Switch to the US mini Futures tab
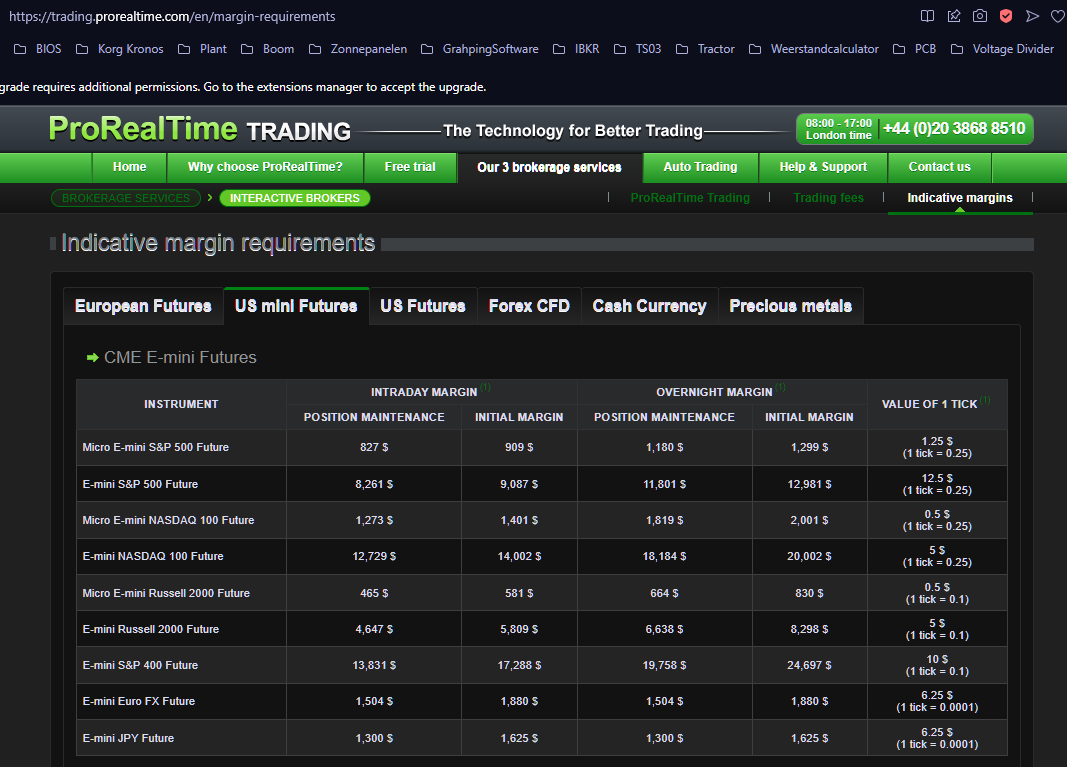 [296, 306]
